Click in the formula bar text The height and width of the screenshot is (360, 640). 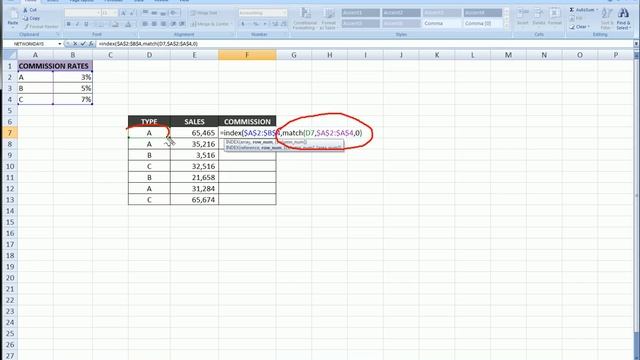click(x=148, y=43)
